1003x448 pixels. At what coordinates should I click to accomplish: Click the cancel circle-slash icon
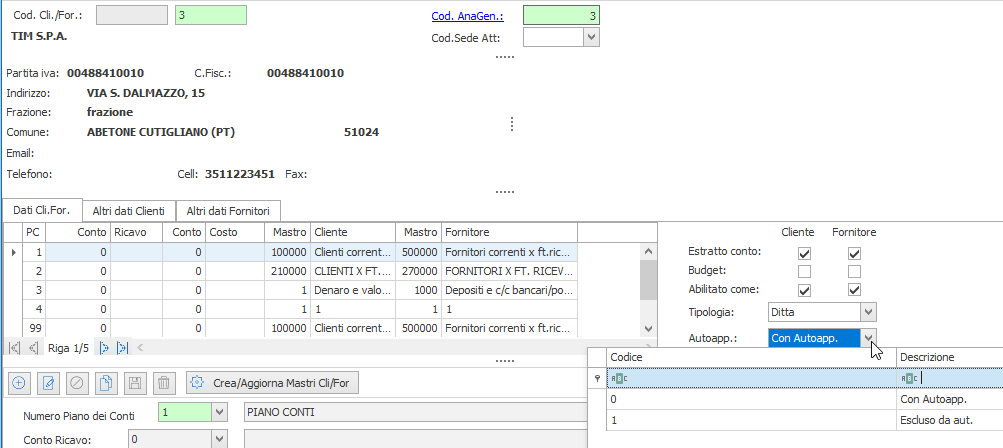(x=76, y=383)
